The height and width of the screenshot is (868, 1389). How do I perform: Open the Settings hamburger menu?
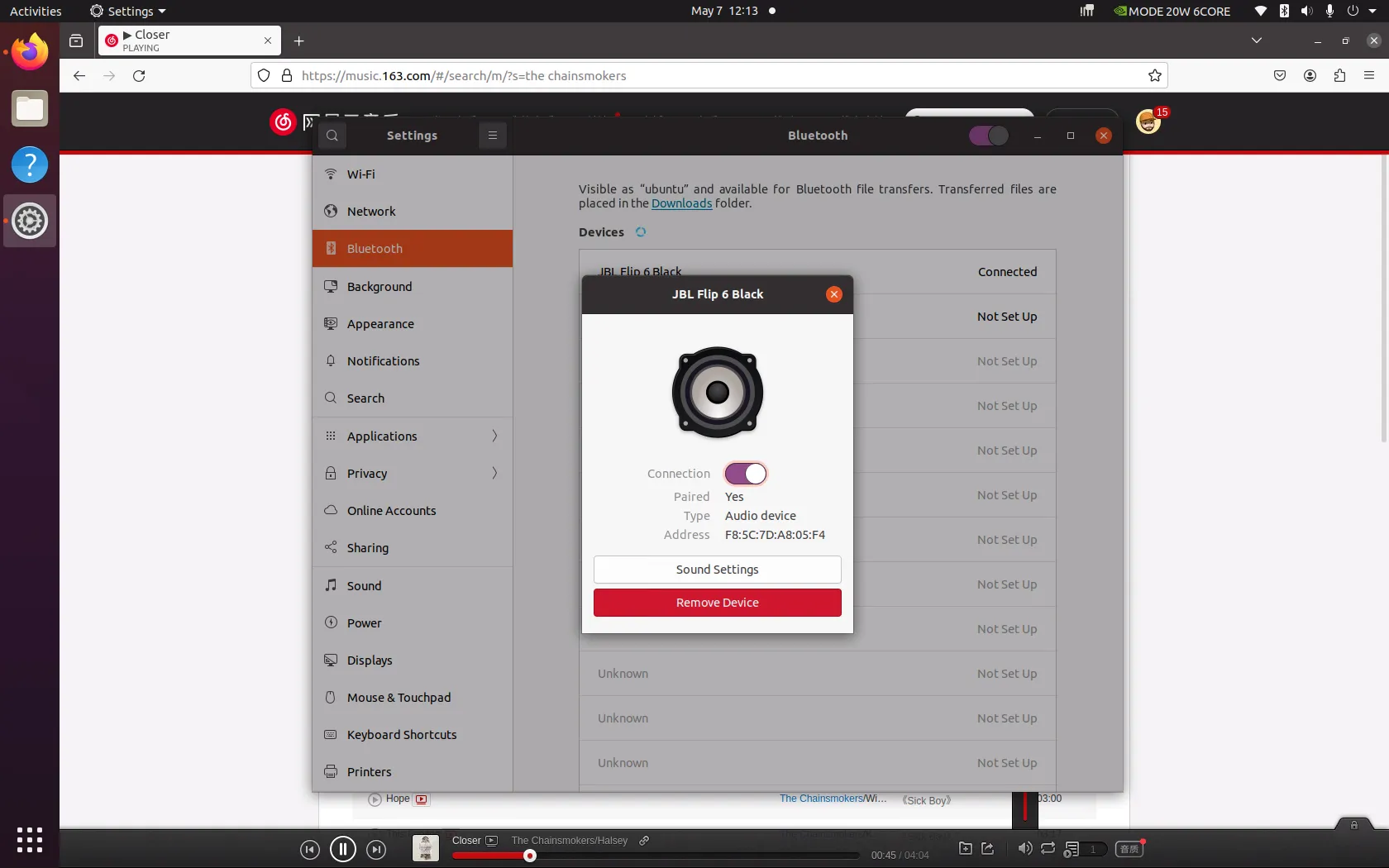click(492, 136)
